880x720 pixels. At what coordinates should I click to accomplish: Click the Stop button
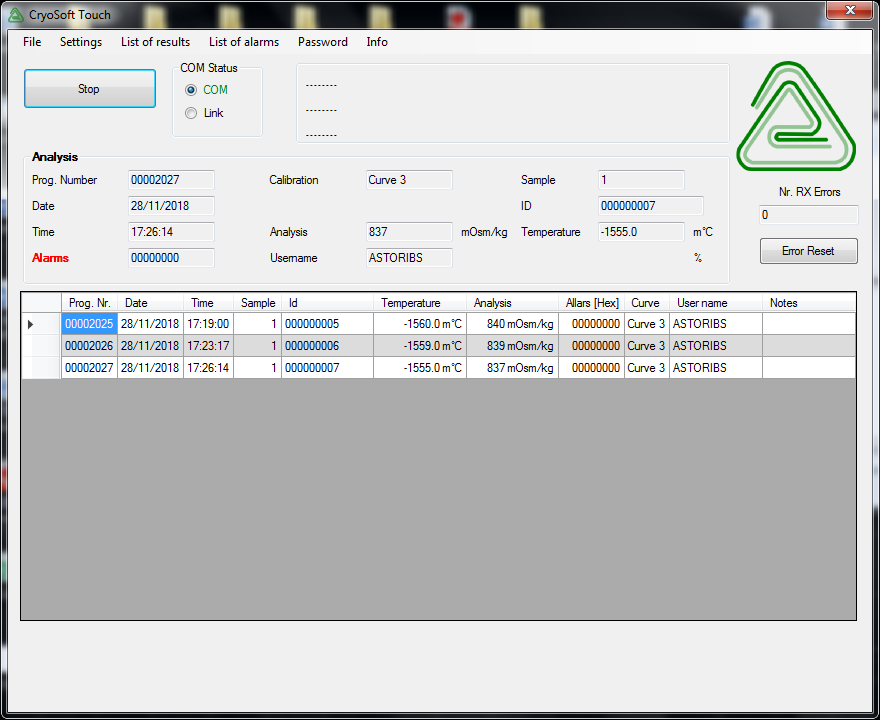pos(89,88)
